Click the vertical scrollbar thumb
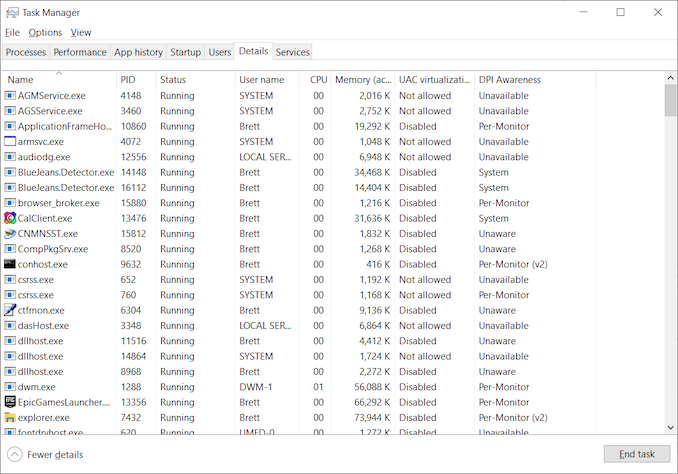Viewport: 678px width, 474px height. click(670, 100)
